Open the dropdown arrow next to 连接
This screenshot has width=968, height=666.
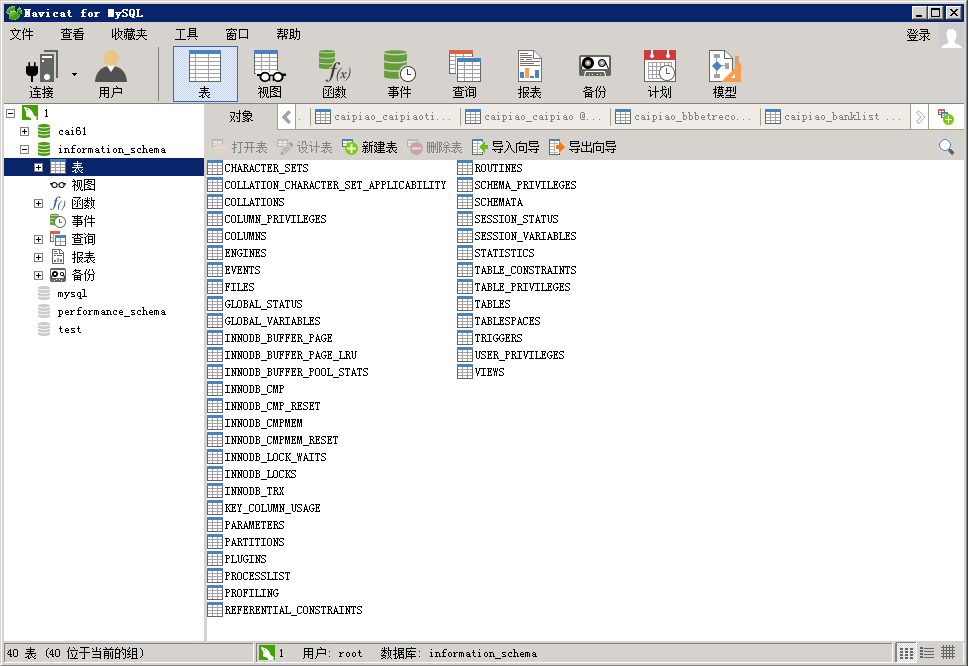click(x=74, y=74)
